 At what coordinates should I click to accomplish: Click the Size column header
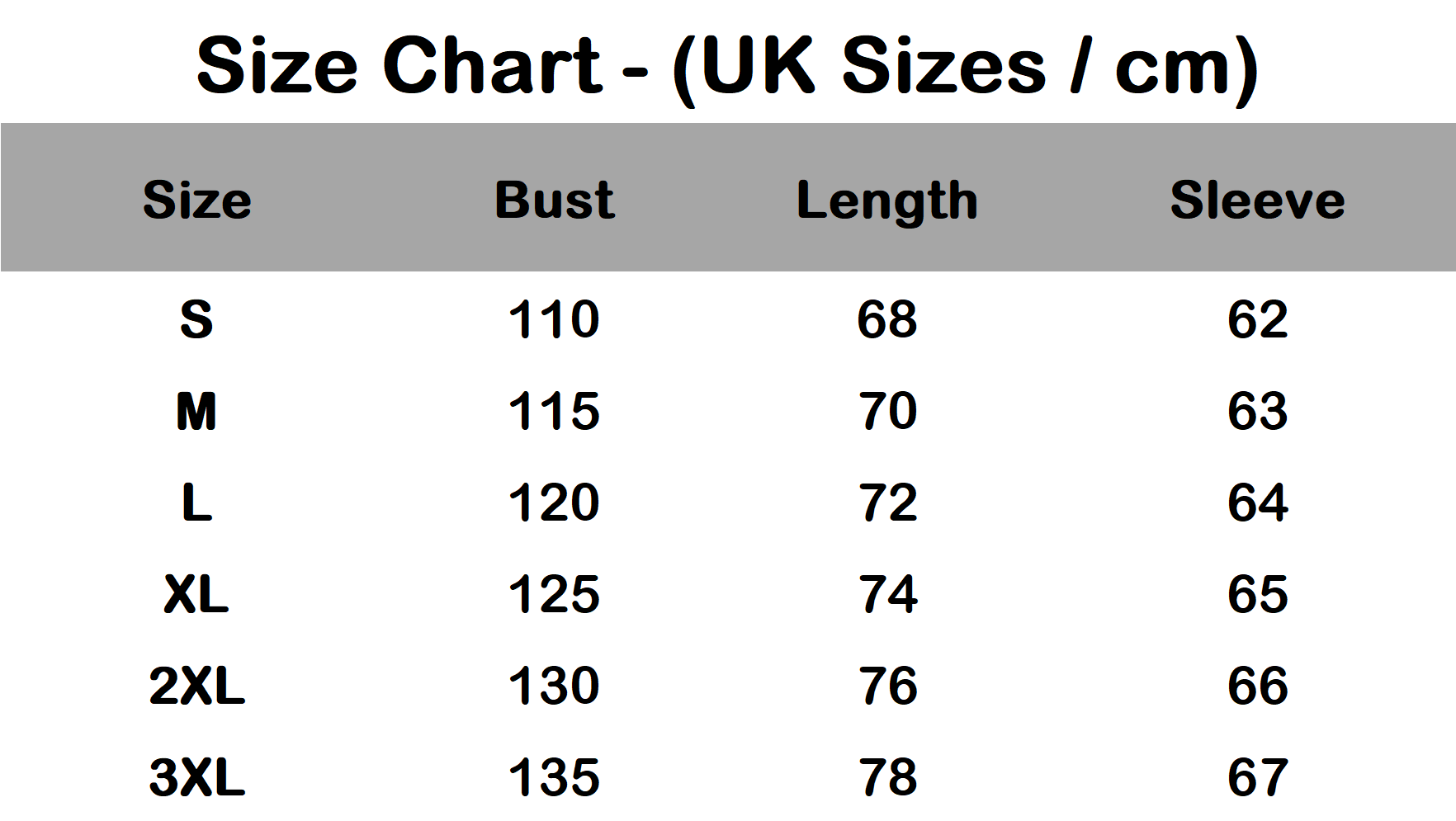[197, 200]
